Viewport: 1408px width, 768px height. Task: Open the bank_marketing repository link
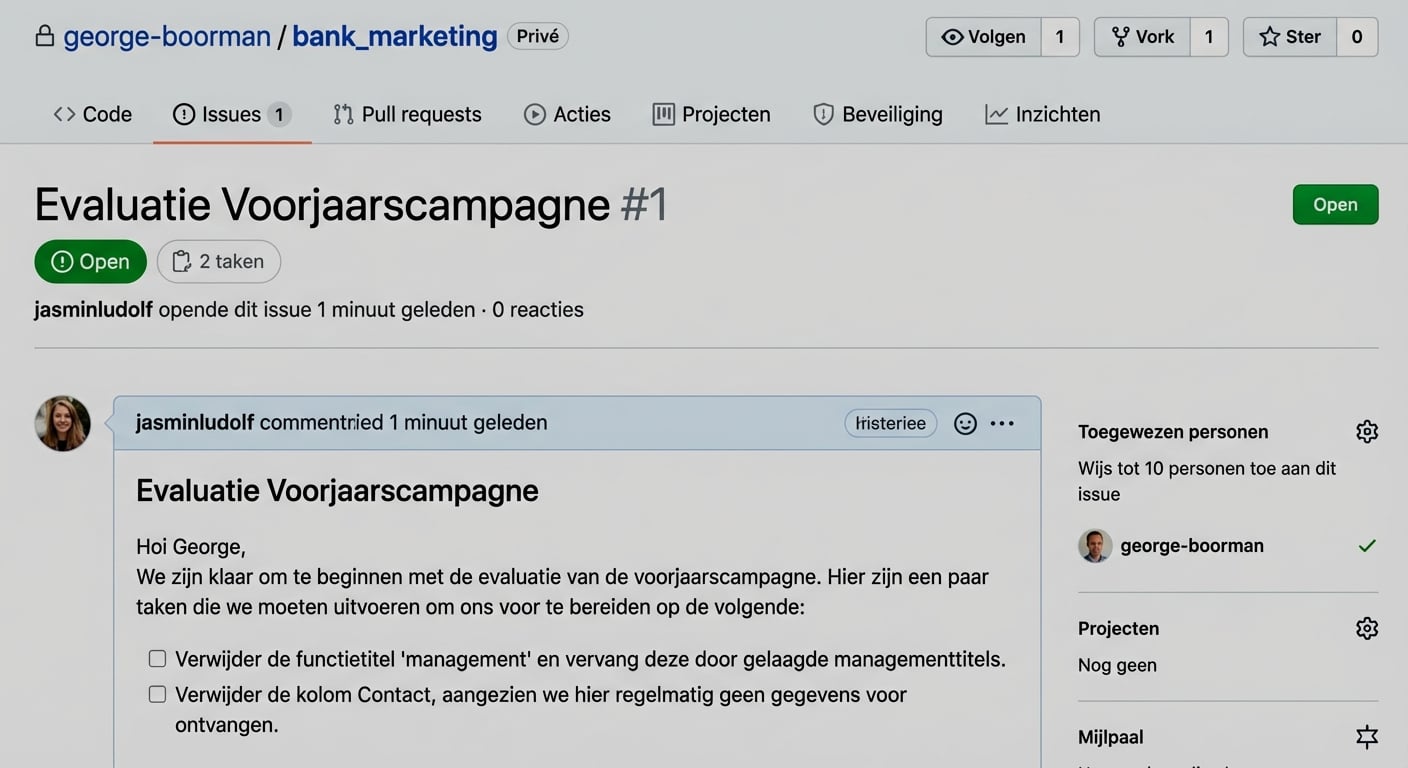tap(394, 37)
